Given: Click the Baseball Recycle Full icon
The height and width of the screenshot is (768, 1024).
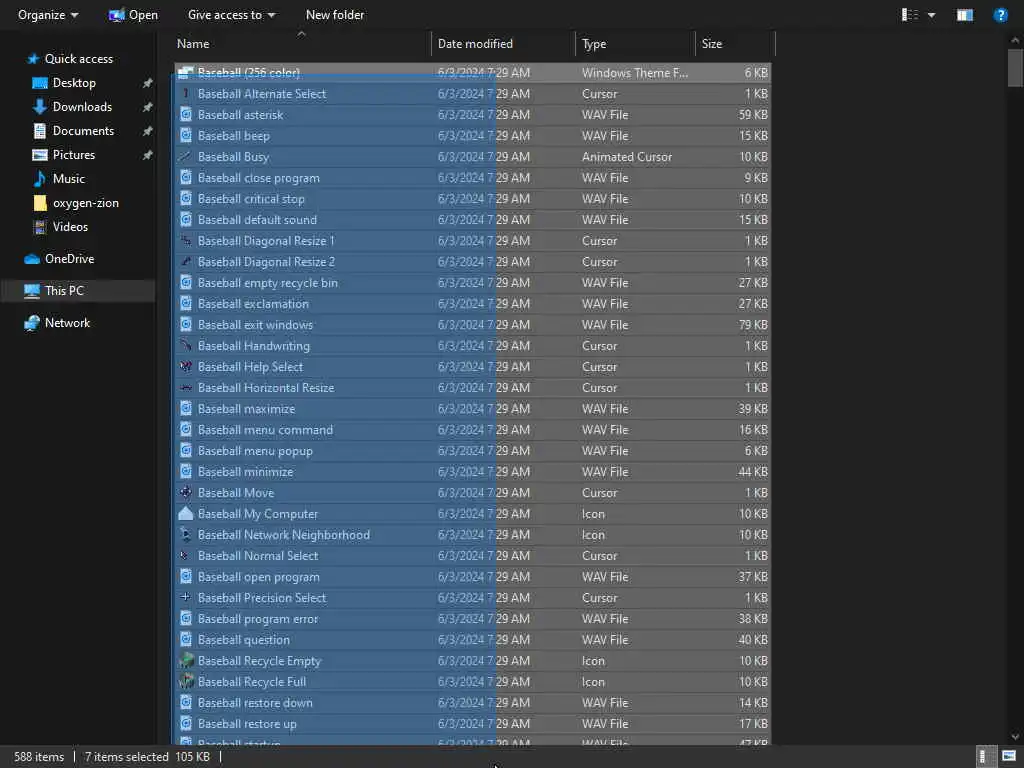Looking at the screenshot, I should pos(185,682).
